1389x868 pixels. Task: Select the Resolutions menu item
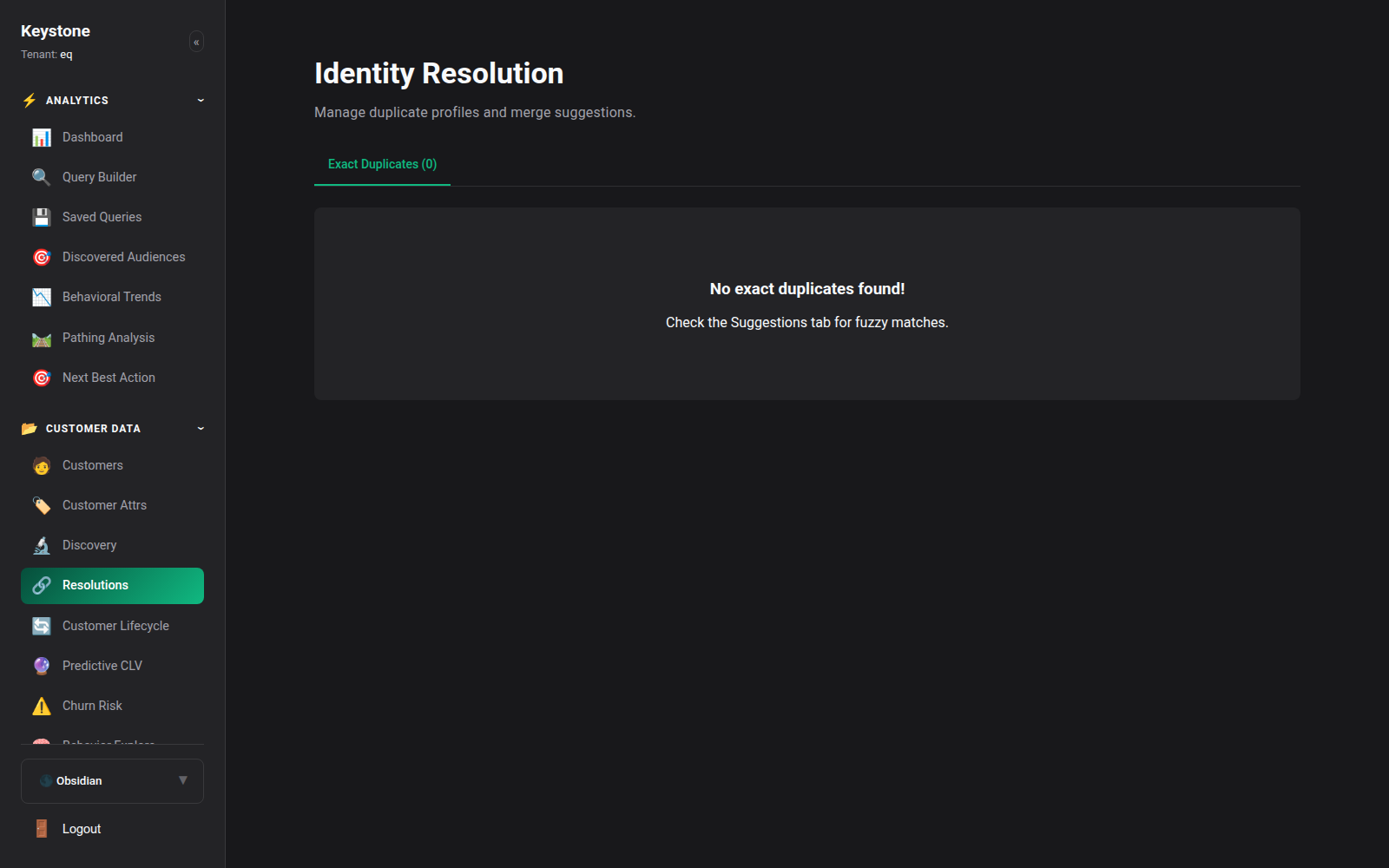pyautogui.click(x=112, y=585)
